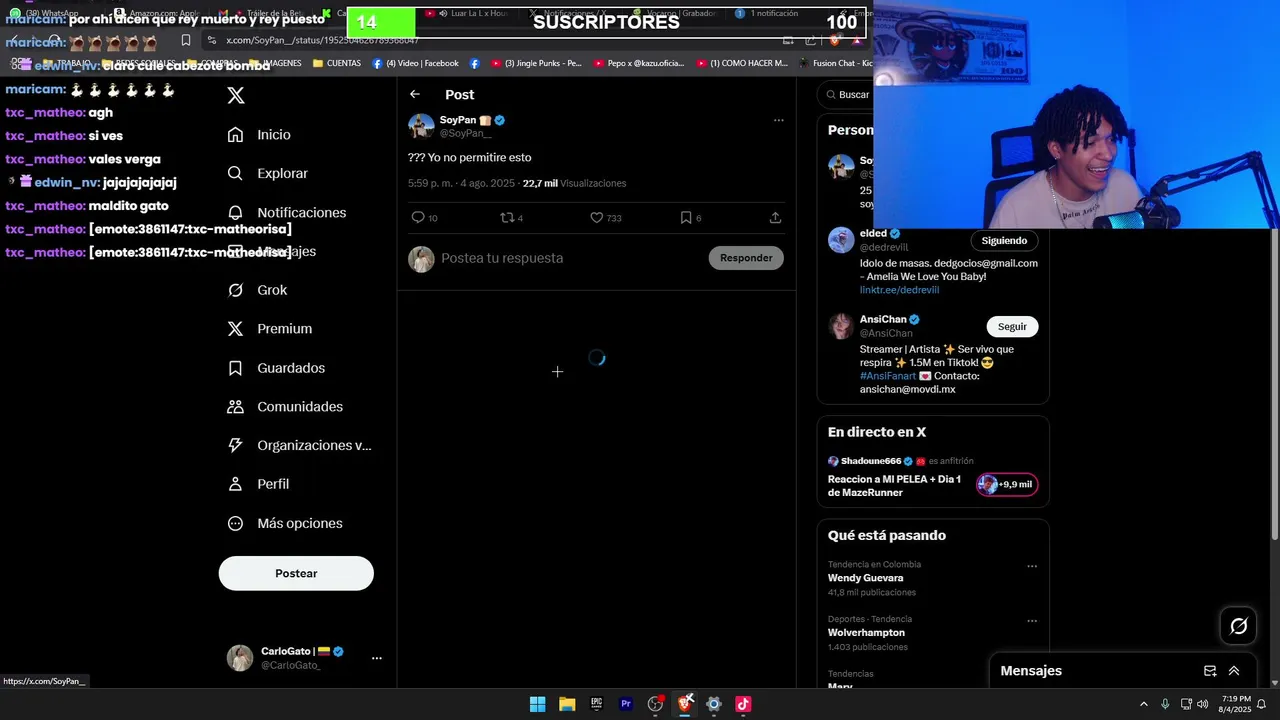
Task: Click the Inicio house icon
Action: pyautogui.click(x=235, y=135)
